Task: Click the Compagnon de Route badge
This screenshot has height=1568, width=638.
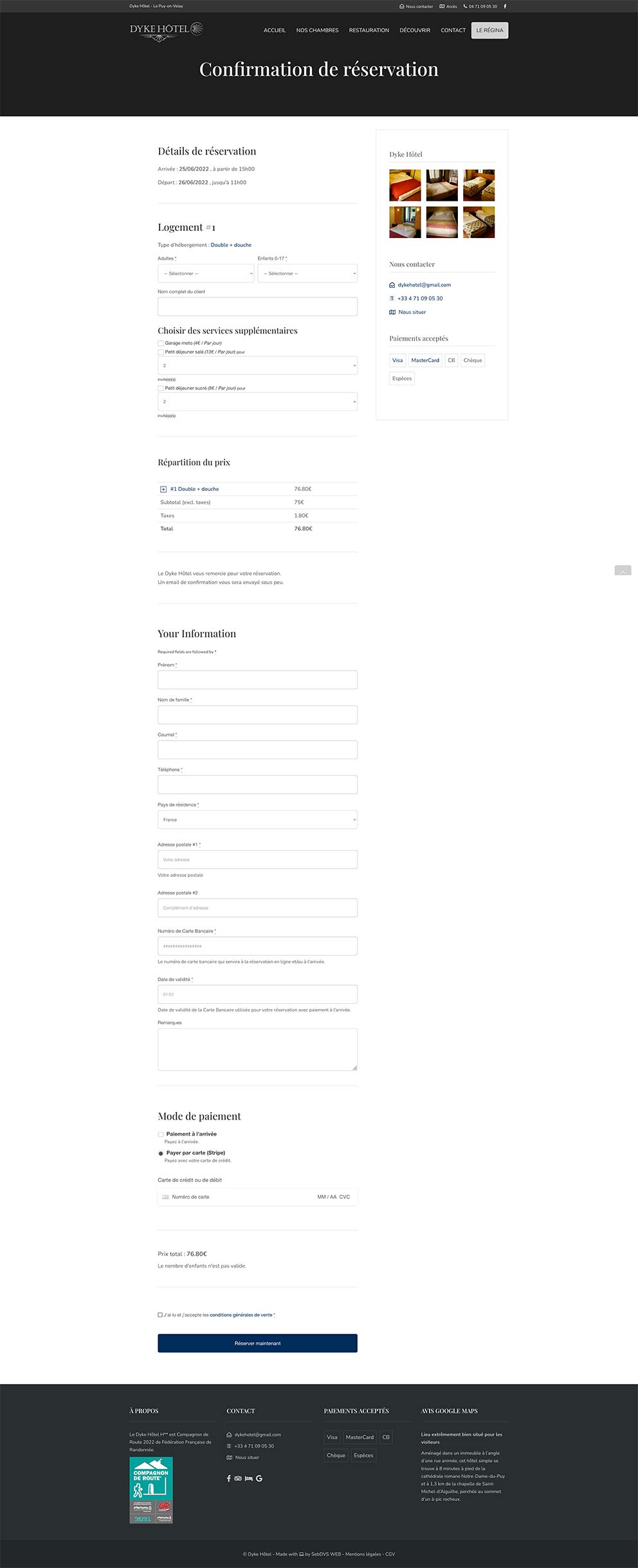Action: coord(151,1490)
